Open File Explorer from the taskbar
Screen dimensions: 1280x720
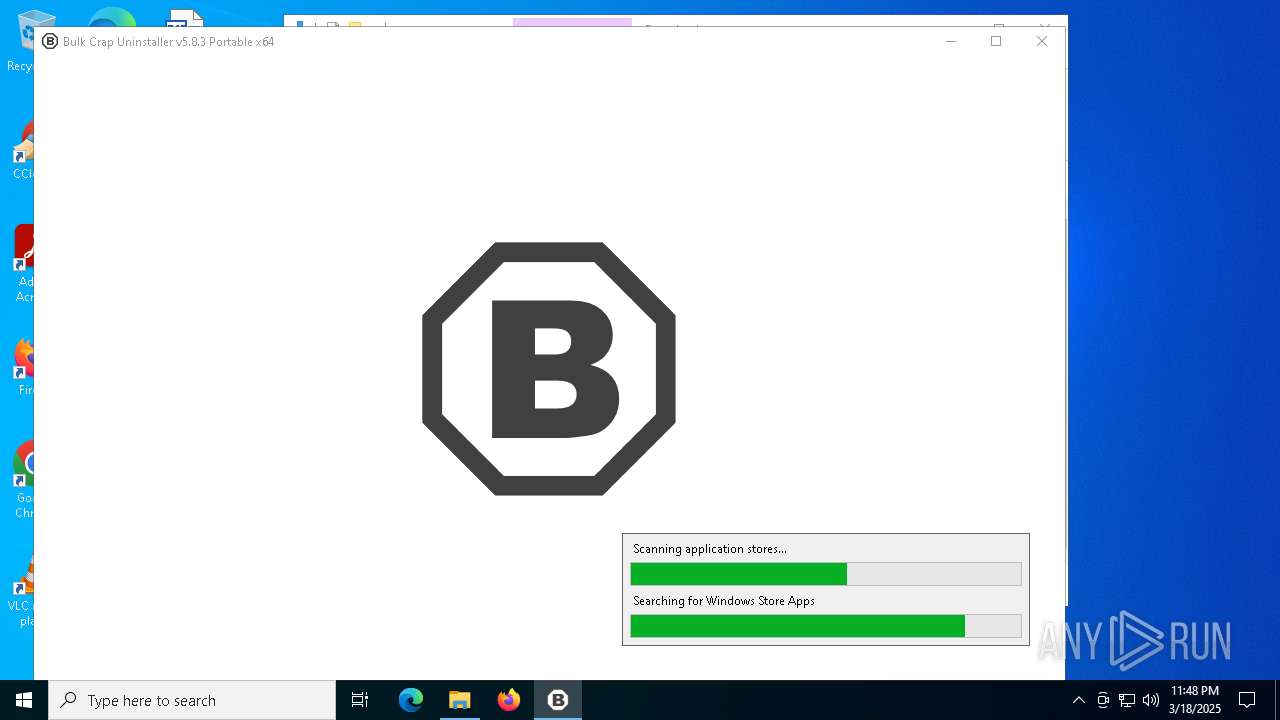[460, 700]
